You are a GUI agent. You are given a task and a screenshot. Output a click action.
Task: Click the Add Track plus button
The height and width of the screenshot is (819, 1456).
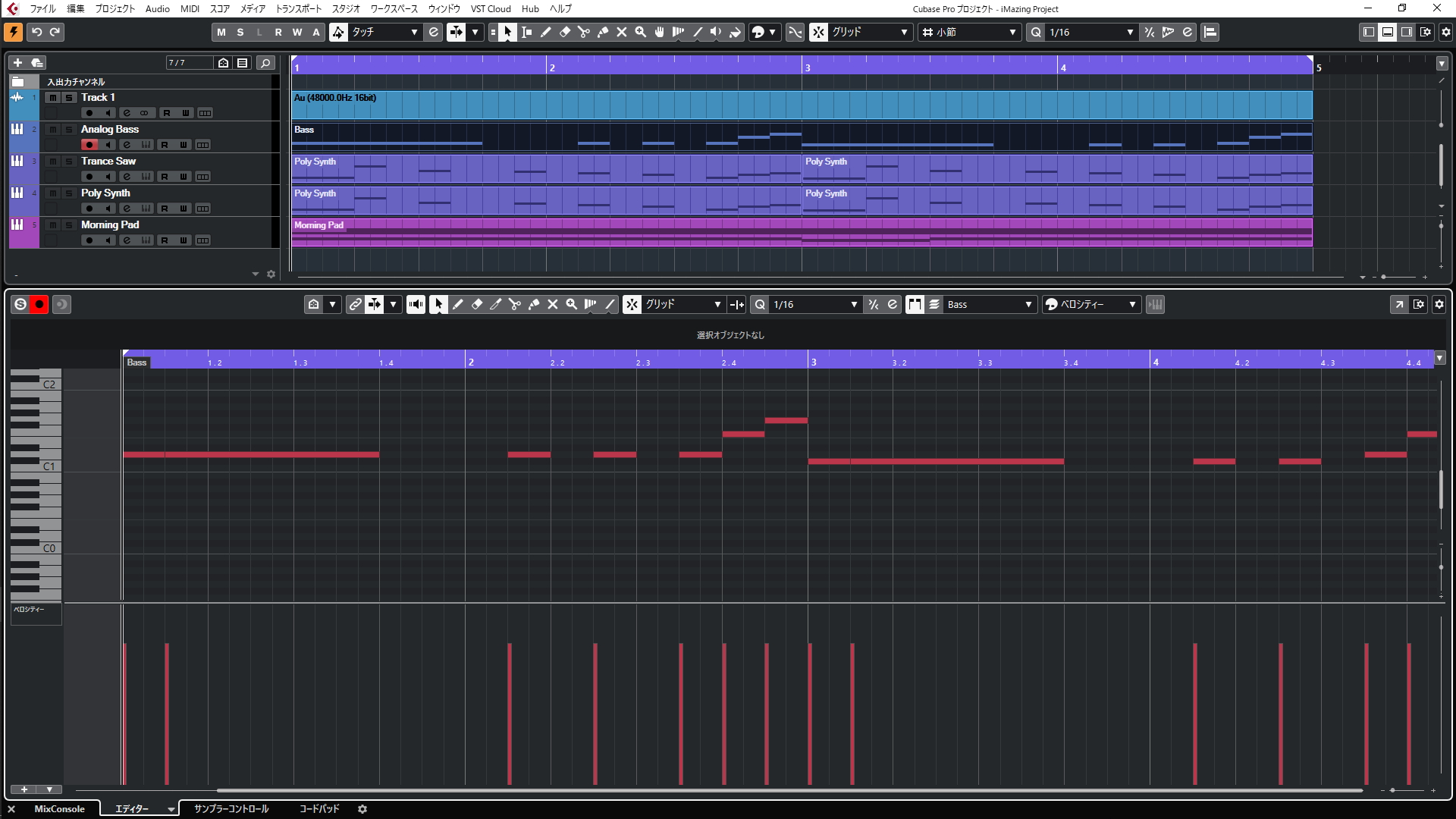click(17, 63)
